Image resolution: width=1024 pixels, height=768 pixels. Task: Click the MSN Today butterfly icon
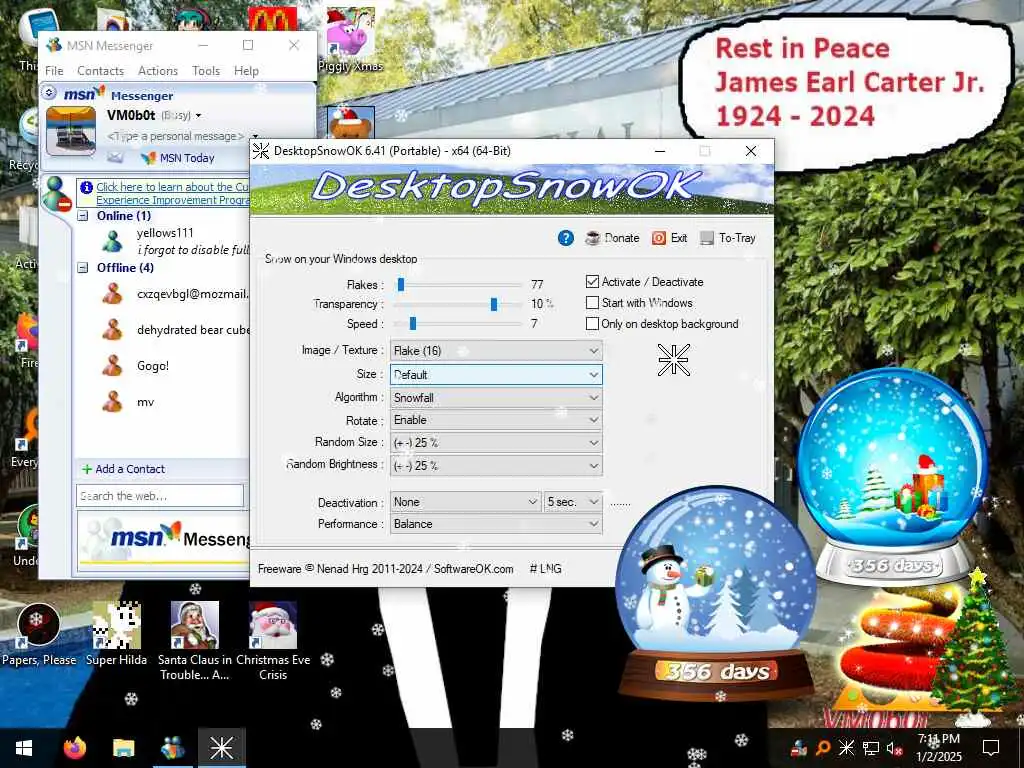tap(149, 158)
